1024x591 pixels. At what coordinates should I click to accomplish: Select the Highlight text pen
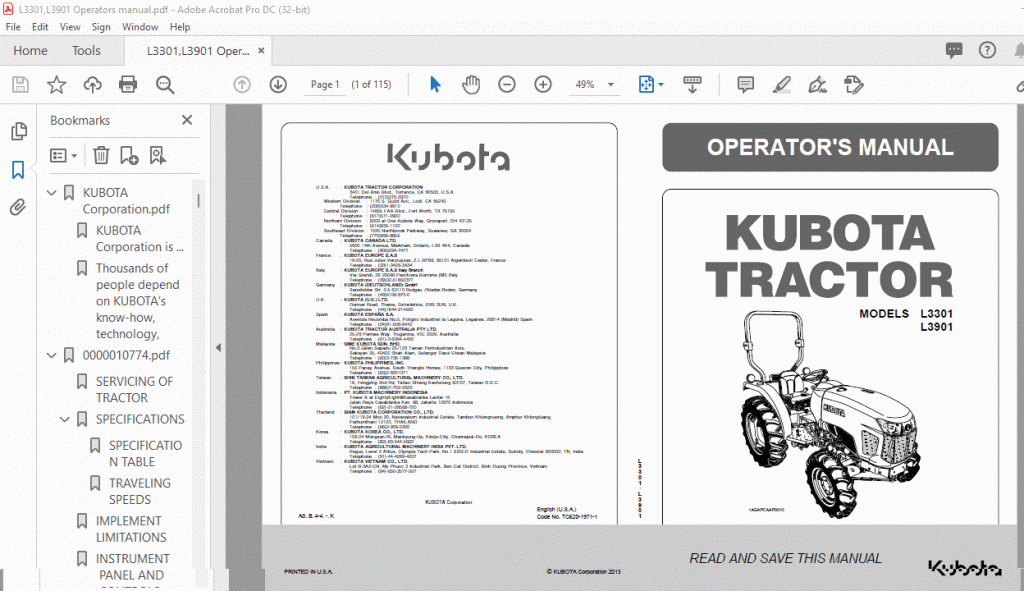782,84
